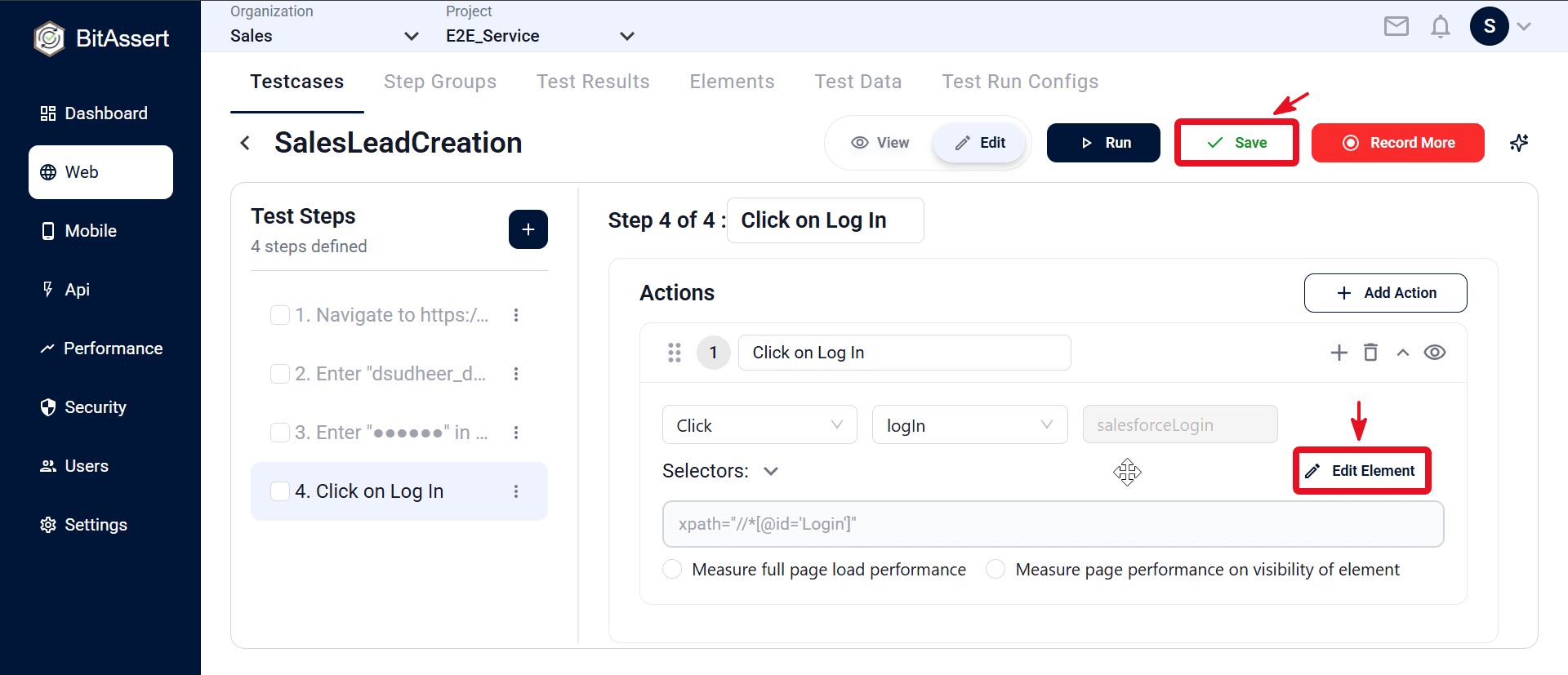Expand the user account menu chevron
The height and width of the screenshot is (675, 1568).
click(x=1524, y=26)
